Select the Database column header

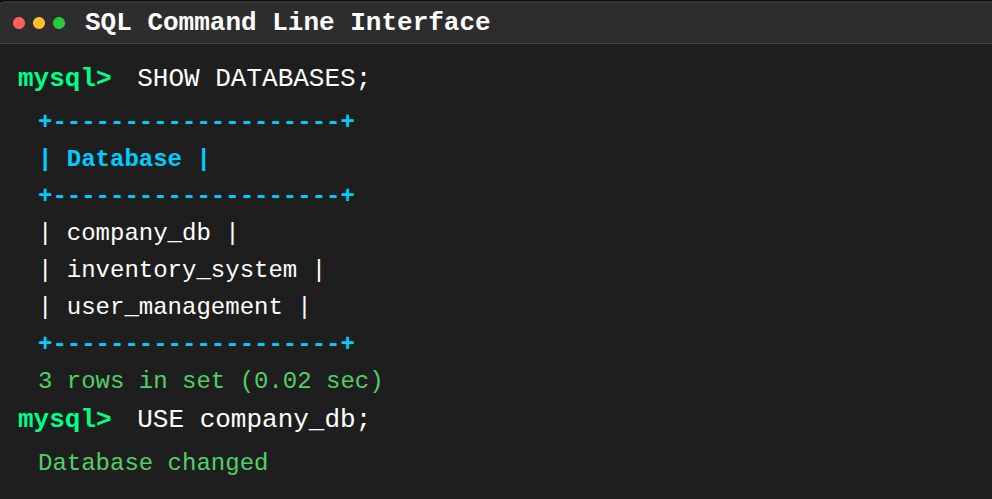tap(124, 158)
